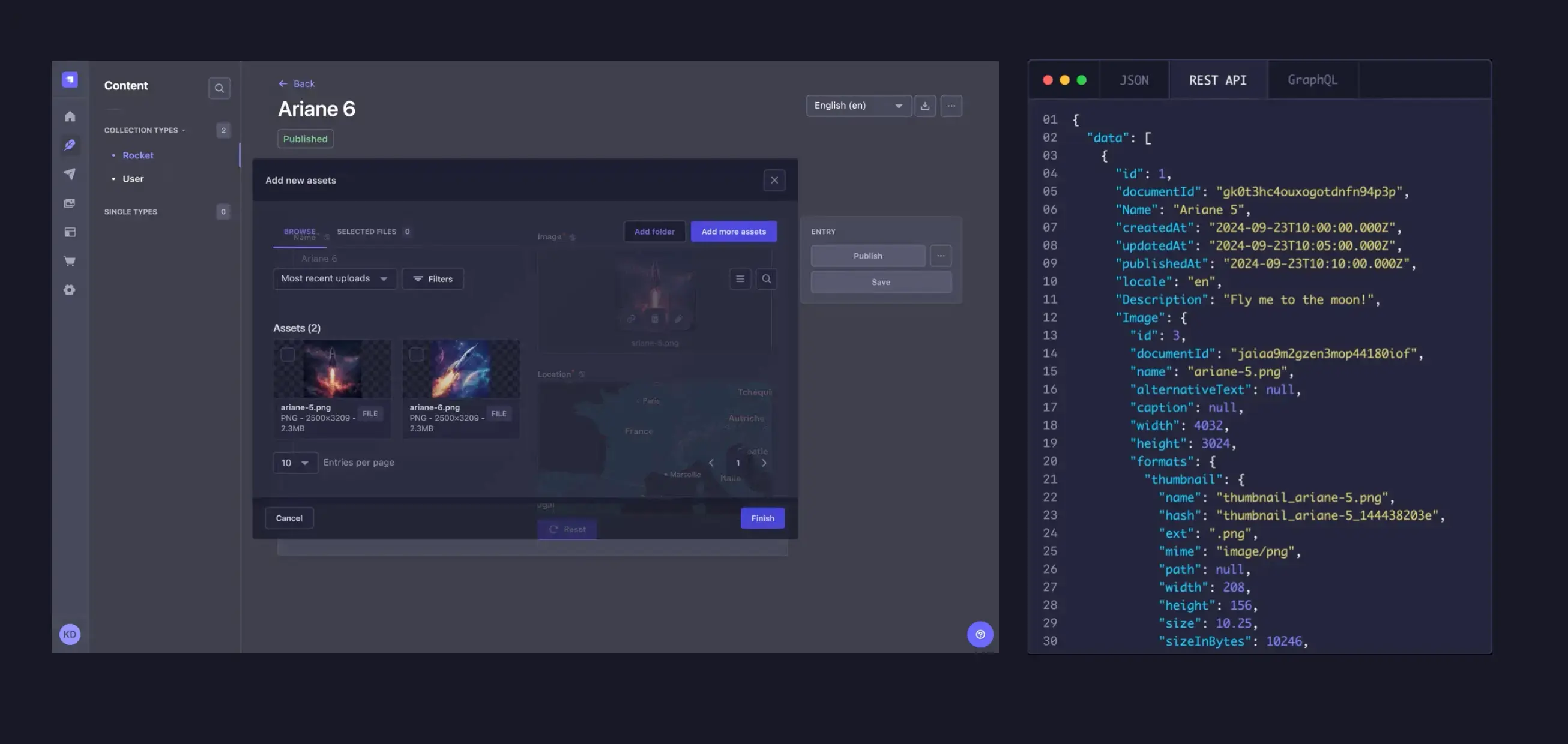Click the Single Types heading

(x=131, y=212)
